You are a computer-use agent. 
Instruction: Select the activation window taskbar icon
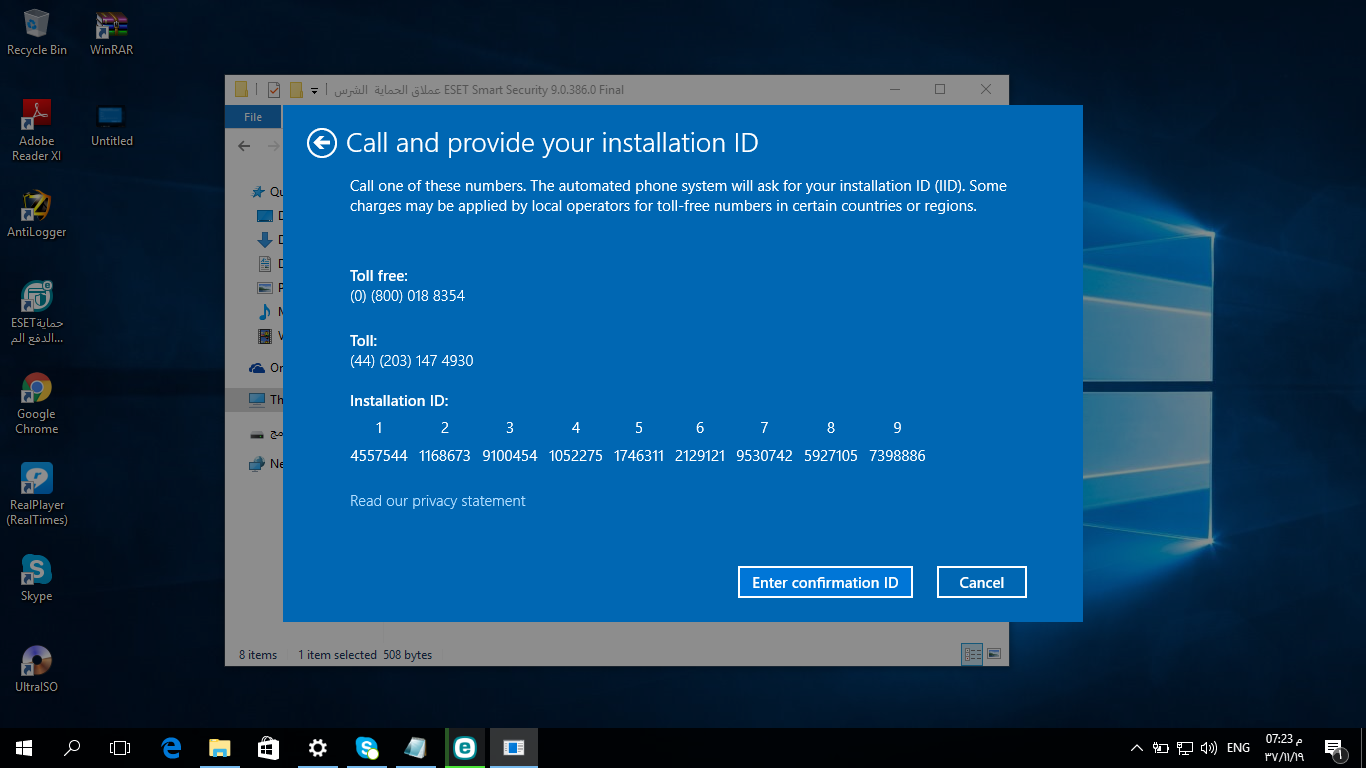click(513, 747)
